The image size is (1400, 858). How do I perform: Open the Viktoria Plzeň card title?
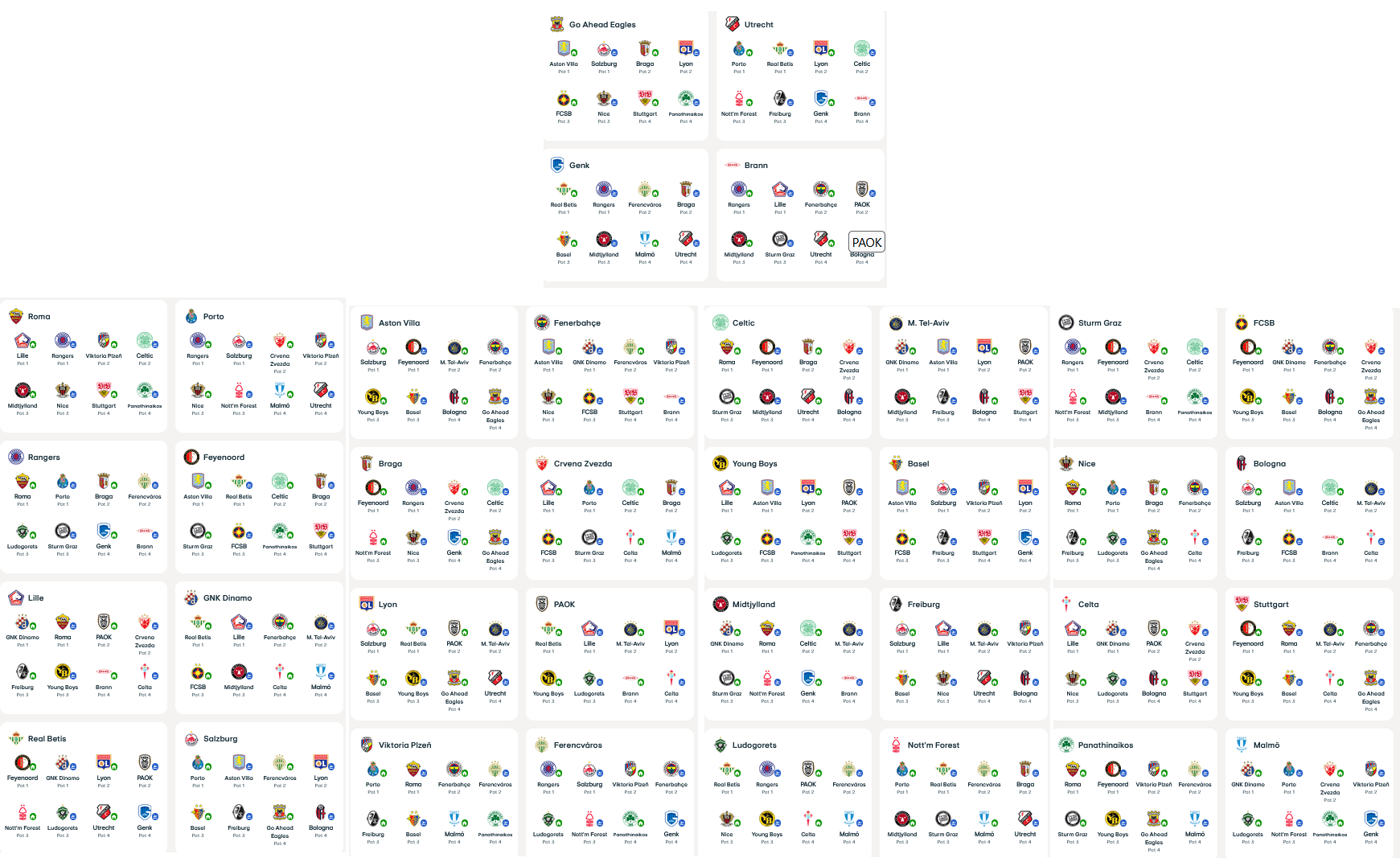point(405,745)
